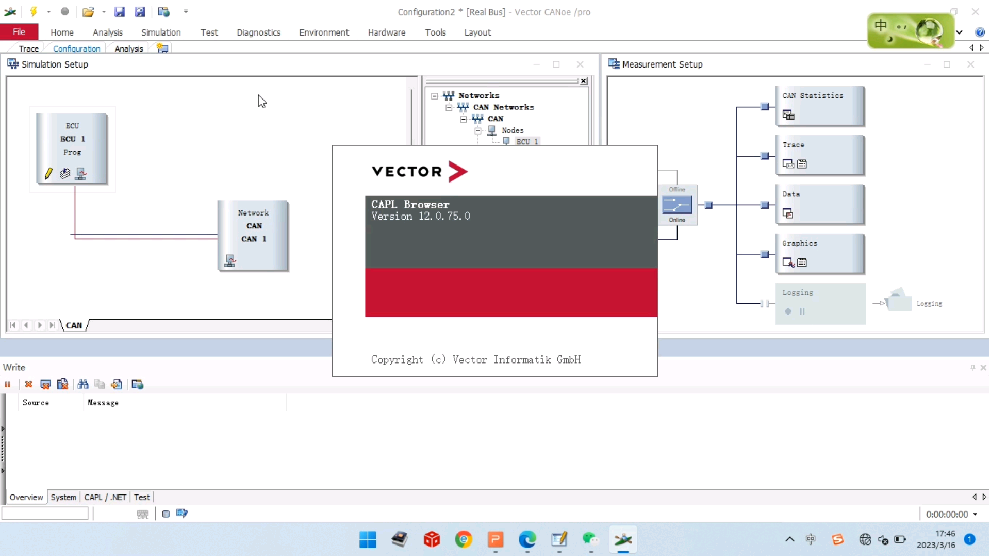
Task: Open the Data block icon
Action: tap(788, 214)
